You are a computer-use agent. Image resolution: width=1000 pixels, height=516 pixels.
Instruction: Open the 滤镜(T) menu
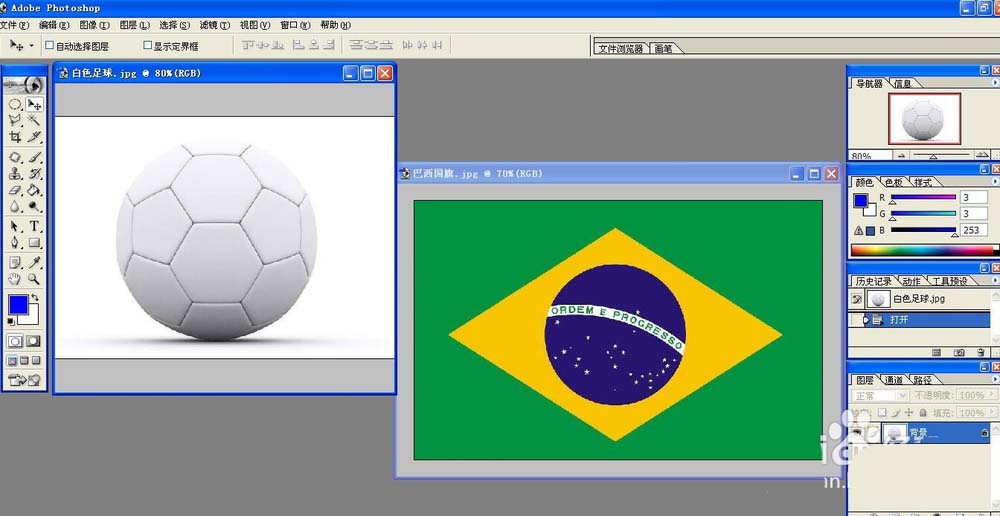click(214, 26)
